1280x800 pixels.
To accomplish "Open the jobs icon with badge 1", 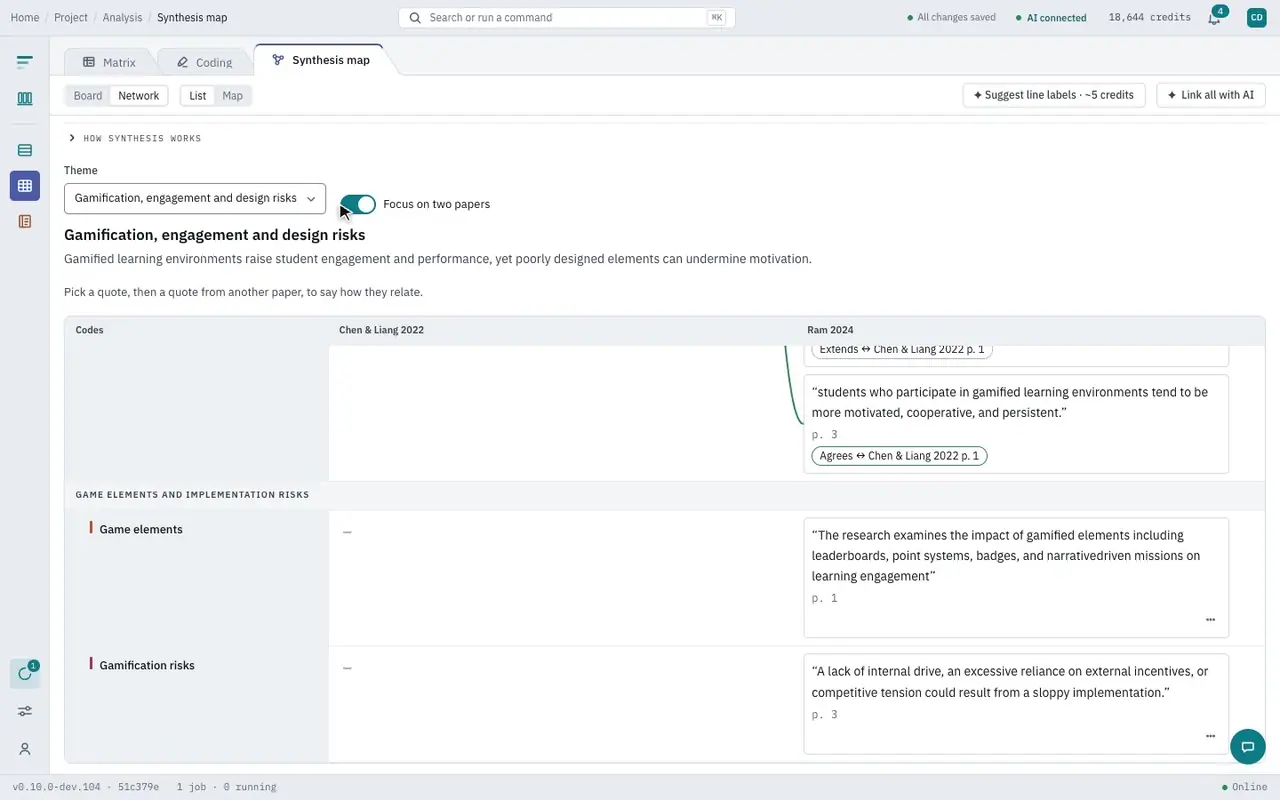I will 25,674.
